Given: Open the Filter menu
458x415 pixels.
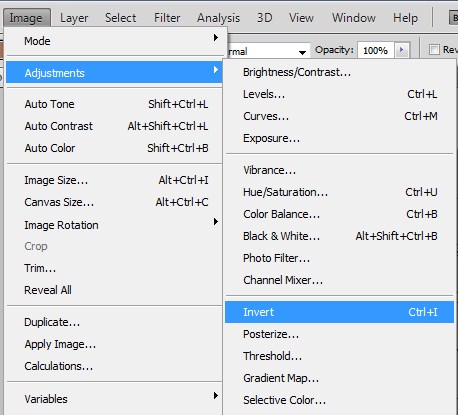Looking at the screenshot, I should tap(167, 18).
